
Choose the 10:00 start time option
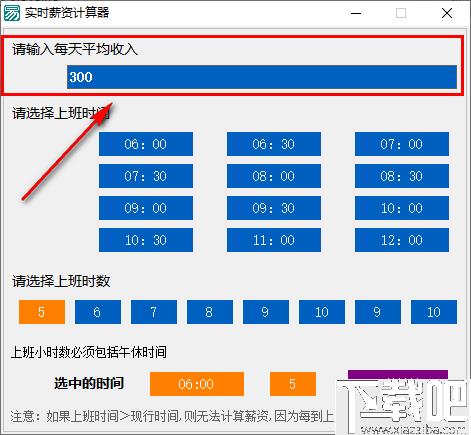[402, 208]
